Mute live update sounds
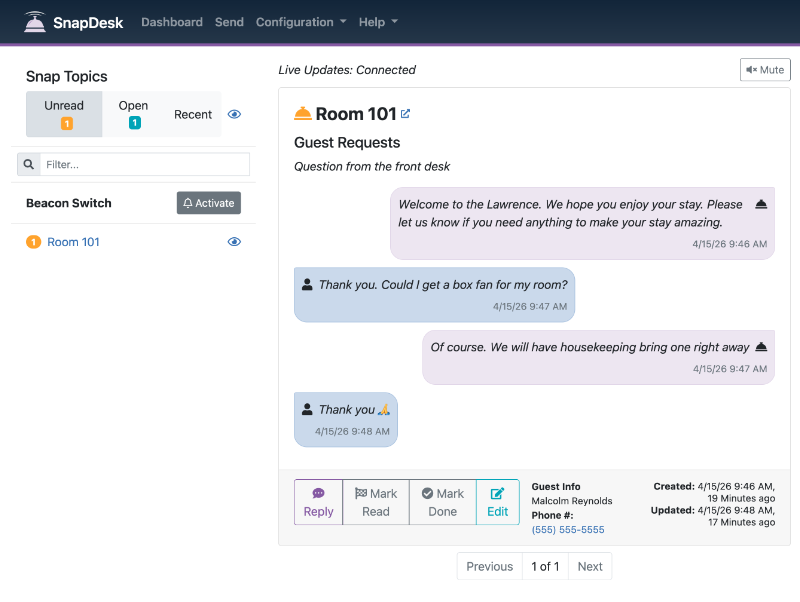 tap(765, 70)
